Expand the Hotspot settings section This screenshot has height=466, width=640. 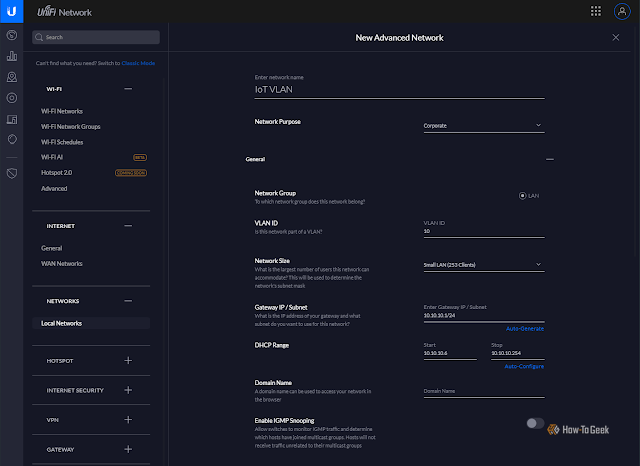128,360
